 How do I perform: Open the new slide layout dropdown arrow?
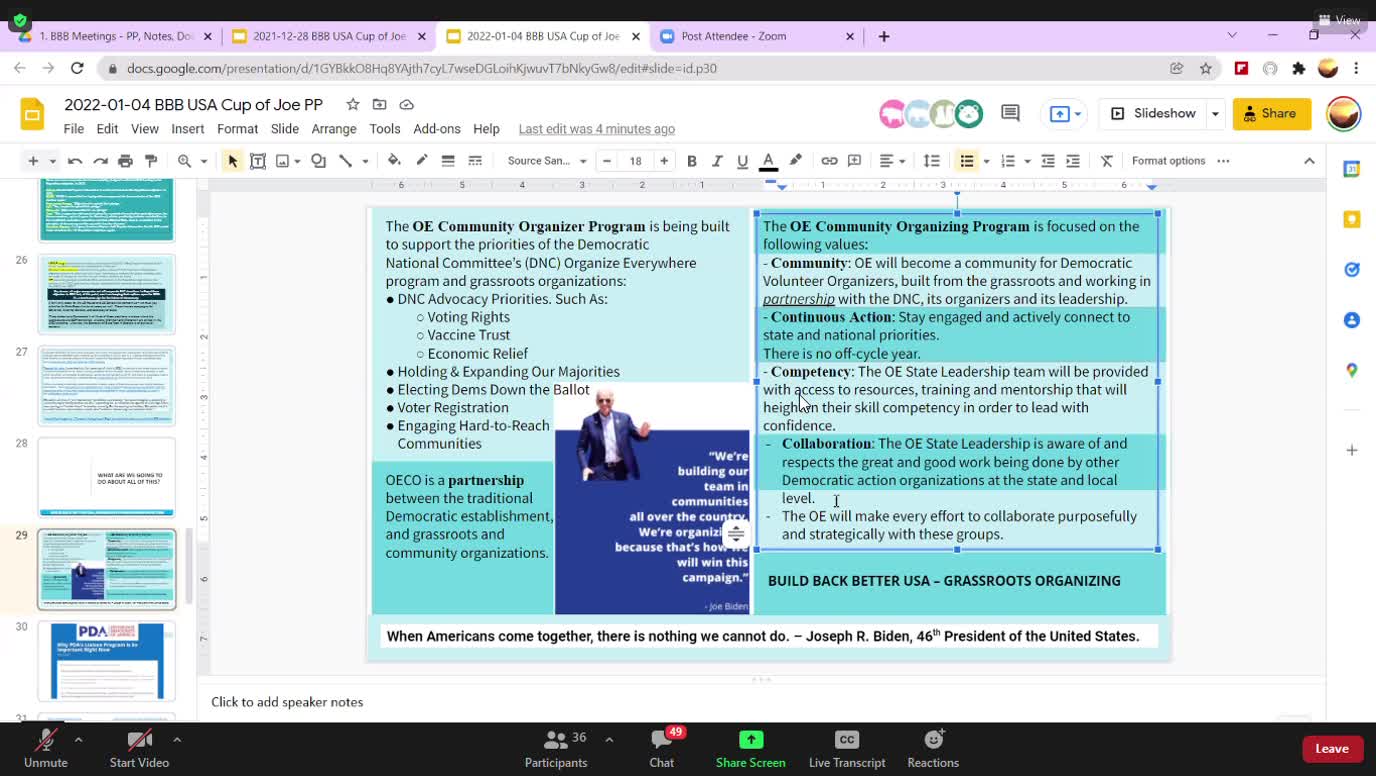pyautogui.click(x=52, y=161)
